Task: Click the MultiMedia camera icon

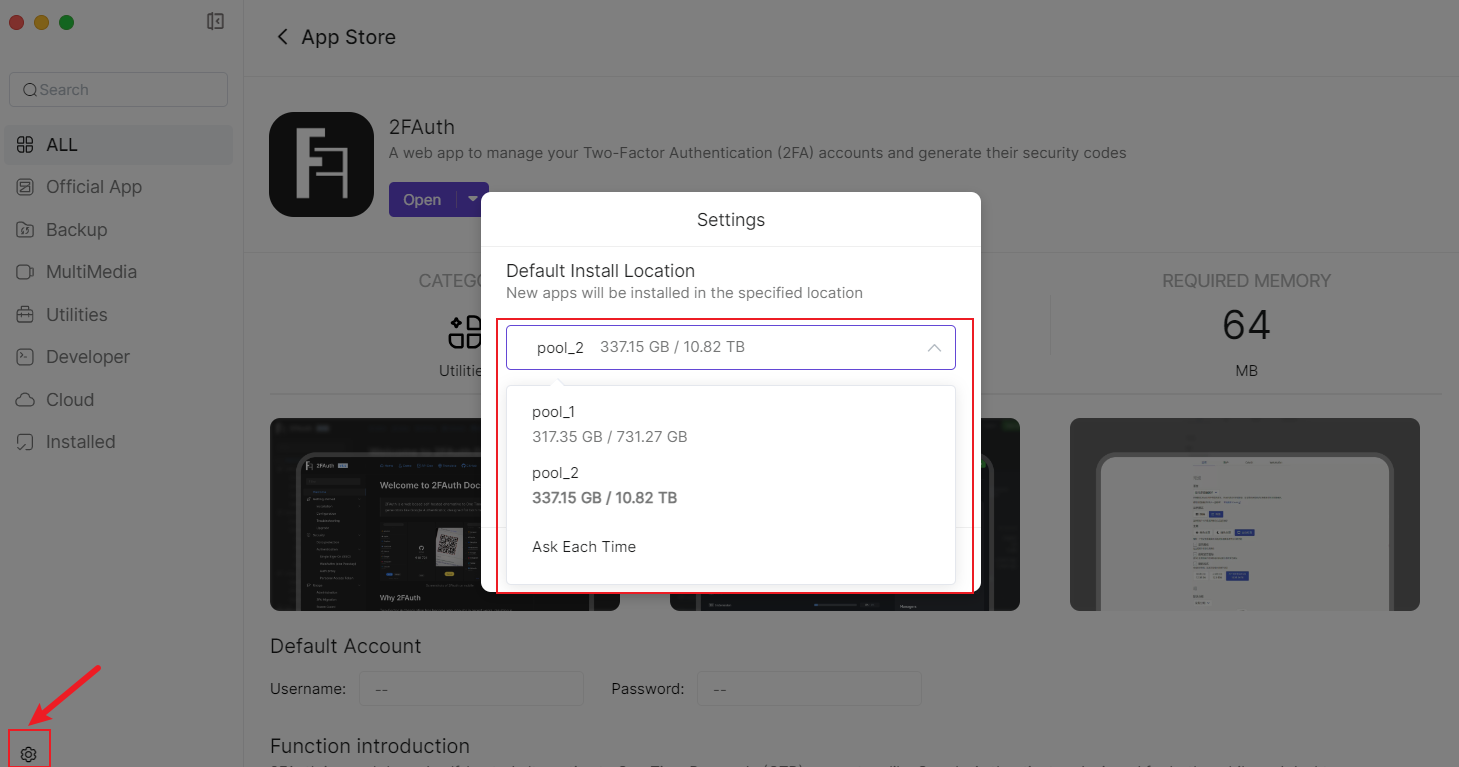Action: [x=26, y=272]
